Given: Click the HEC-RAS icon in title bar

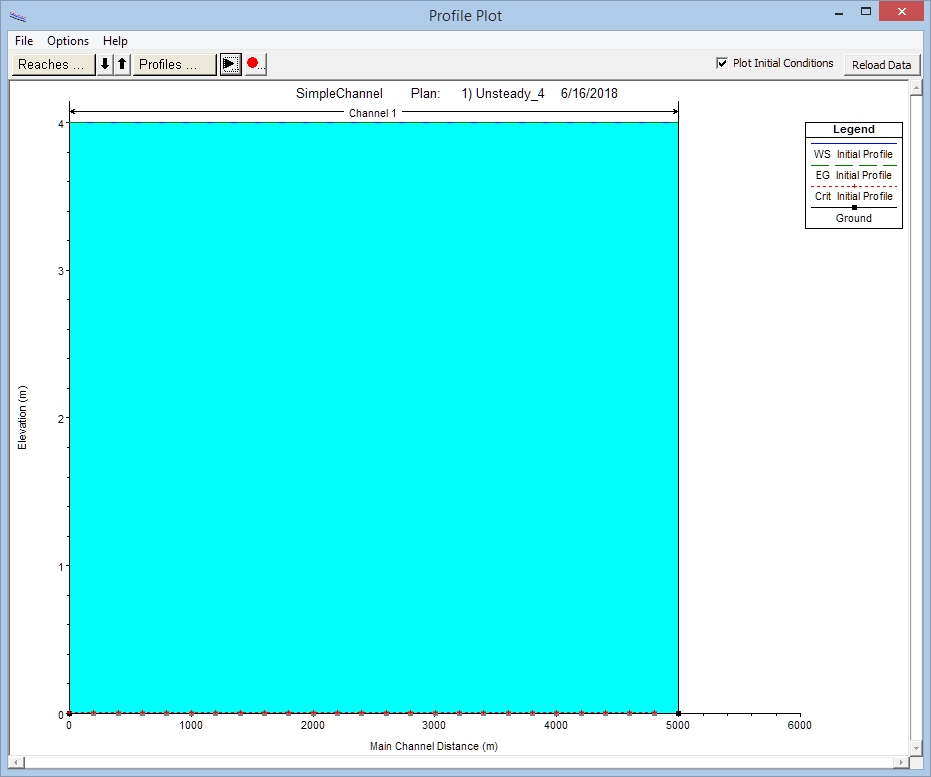Looking at the screenshot, I should click(18, 17).
